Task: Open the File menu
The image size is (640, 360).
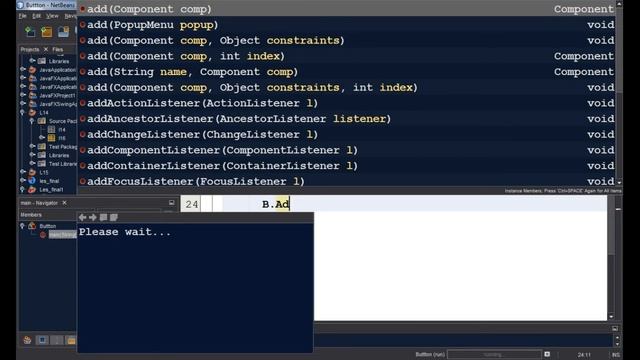Action: (x=22, y=16)
